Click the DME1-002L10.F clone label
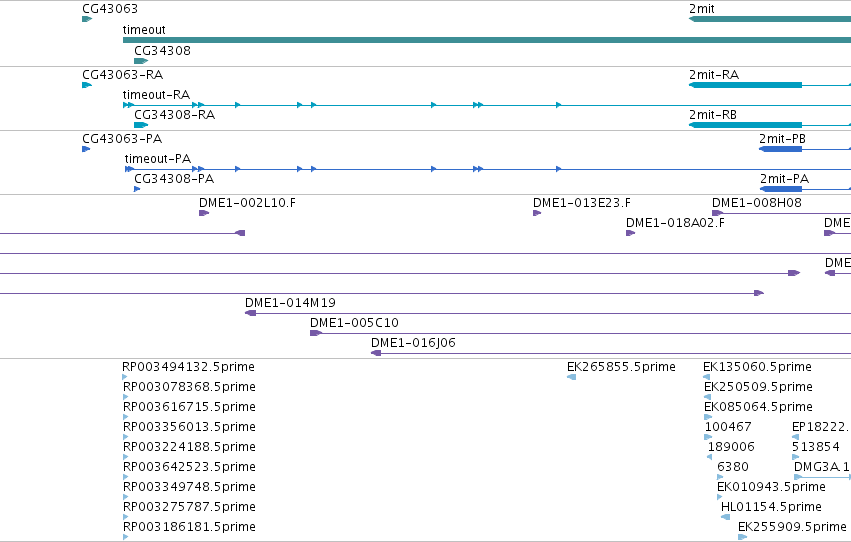The width and height of the screenshot is (851, 542). (247, 203)
